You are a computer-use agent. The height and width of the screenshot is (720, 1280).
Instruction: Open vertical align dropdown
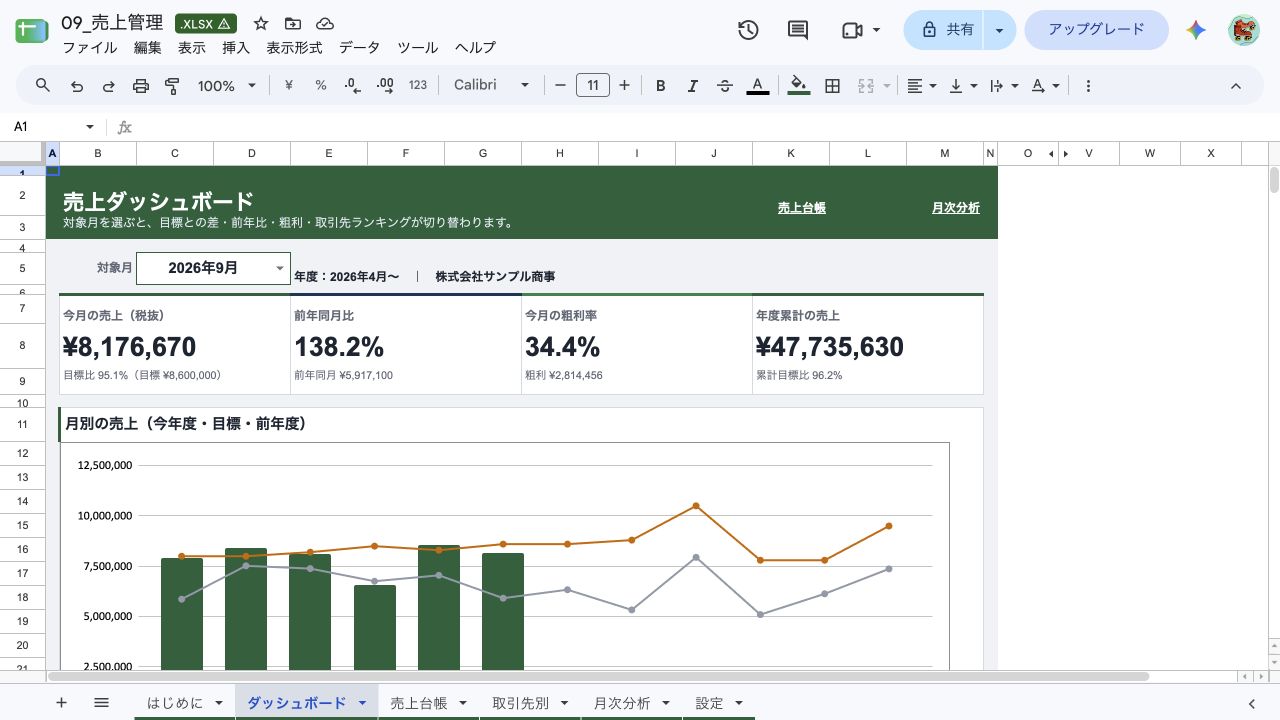tap(962, 86)
